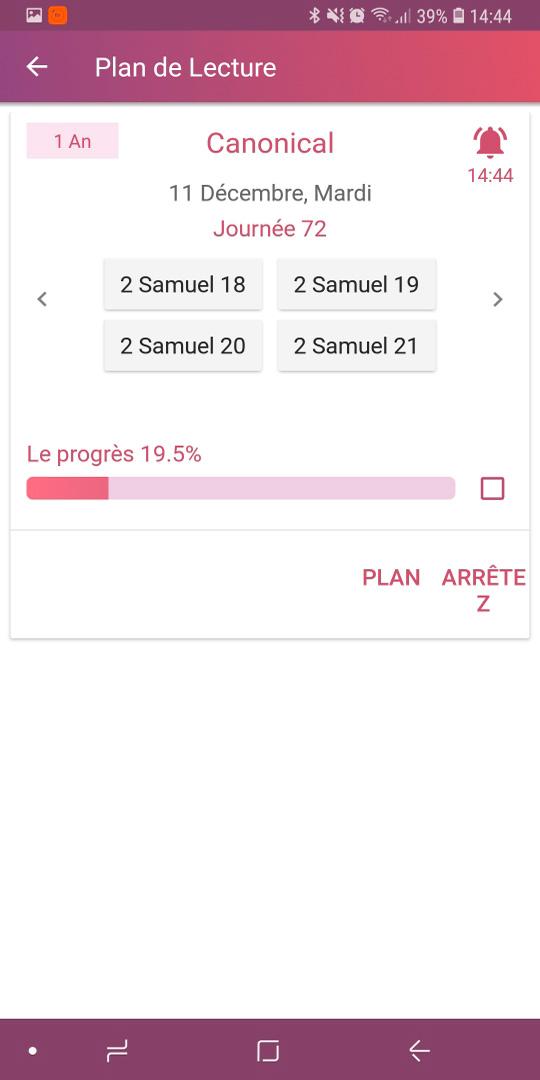Image resolution: width=540 pixels, height=1080 pixels.
Task: Open the reminder alarm bell
Action: tap(490, 143)
